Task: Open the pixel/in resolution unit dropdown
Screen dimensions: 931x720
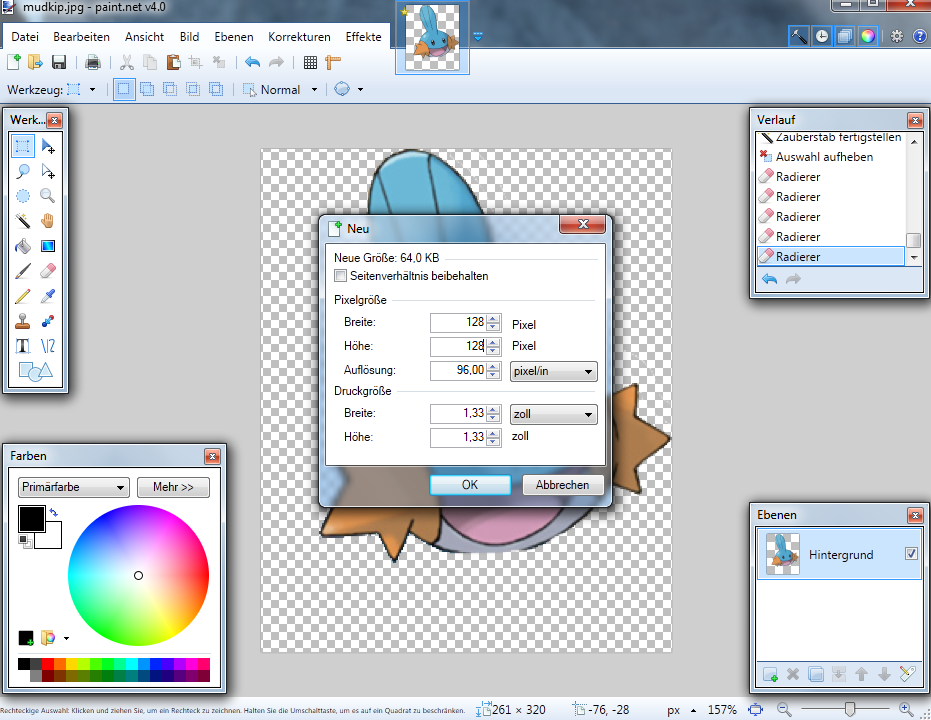Action: 553,371
